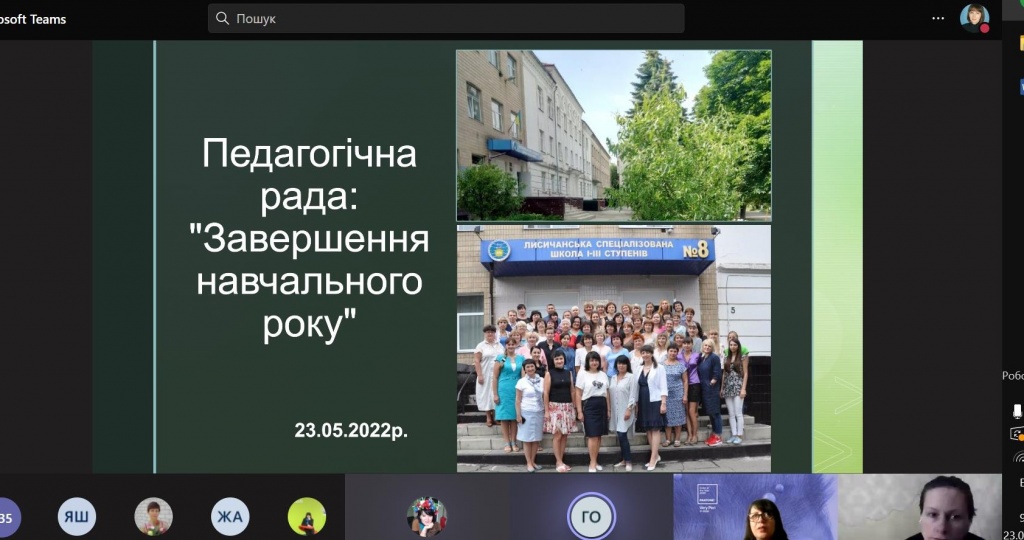Viewport: 1024px width, 540px height.
Task: Open the Wi-Fi network icon in tray
Action: pyautogui.click(x=1018, y=458)
